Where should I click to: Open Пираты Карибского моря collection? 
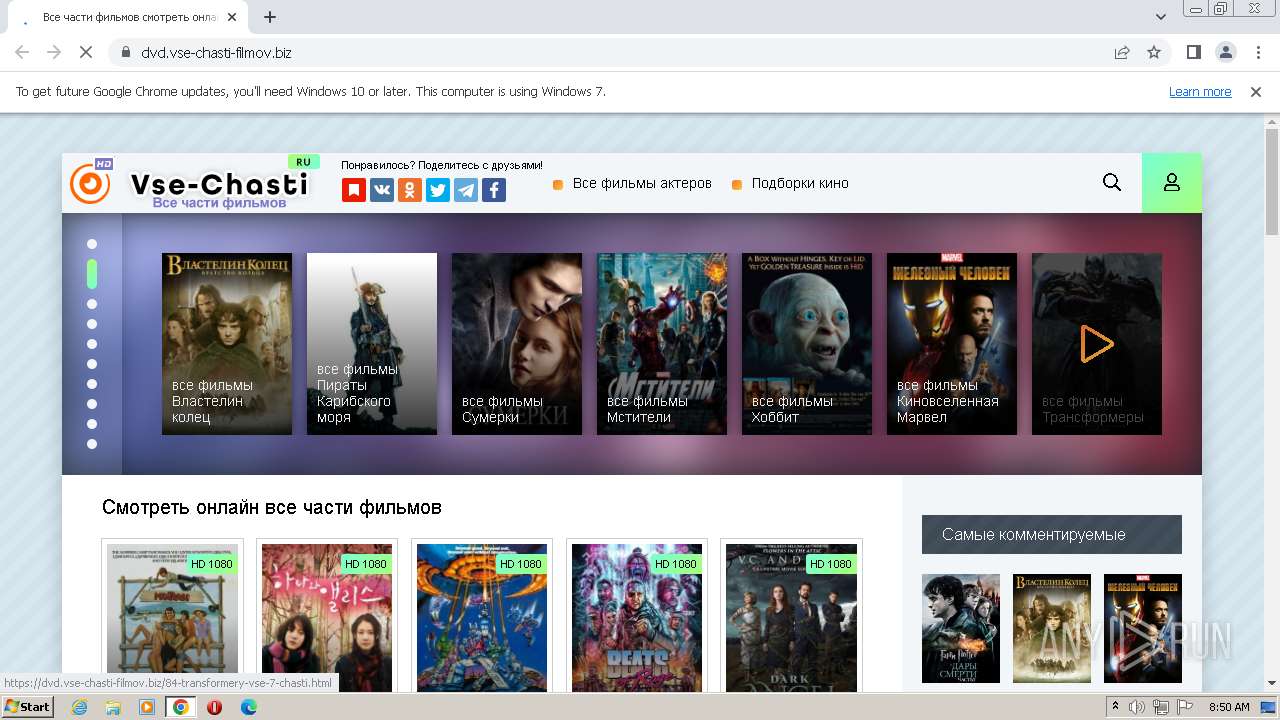372,344
